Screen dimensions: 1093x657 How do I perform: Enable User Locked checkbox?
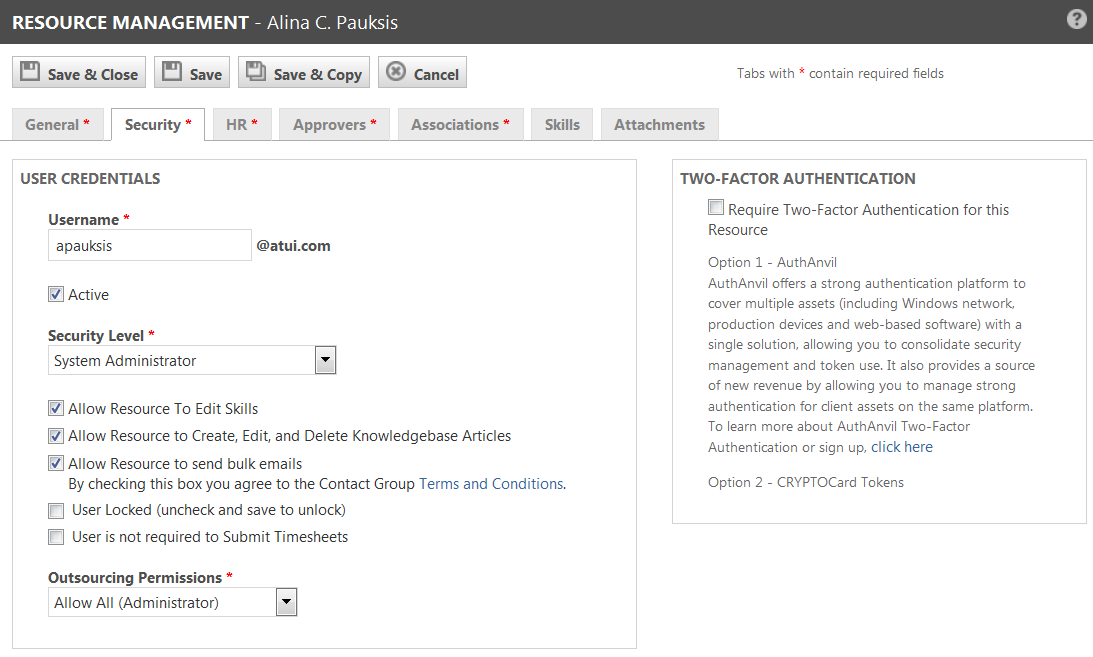(x=56, y=510)
